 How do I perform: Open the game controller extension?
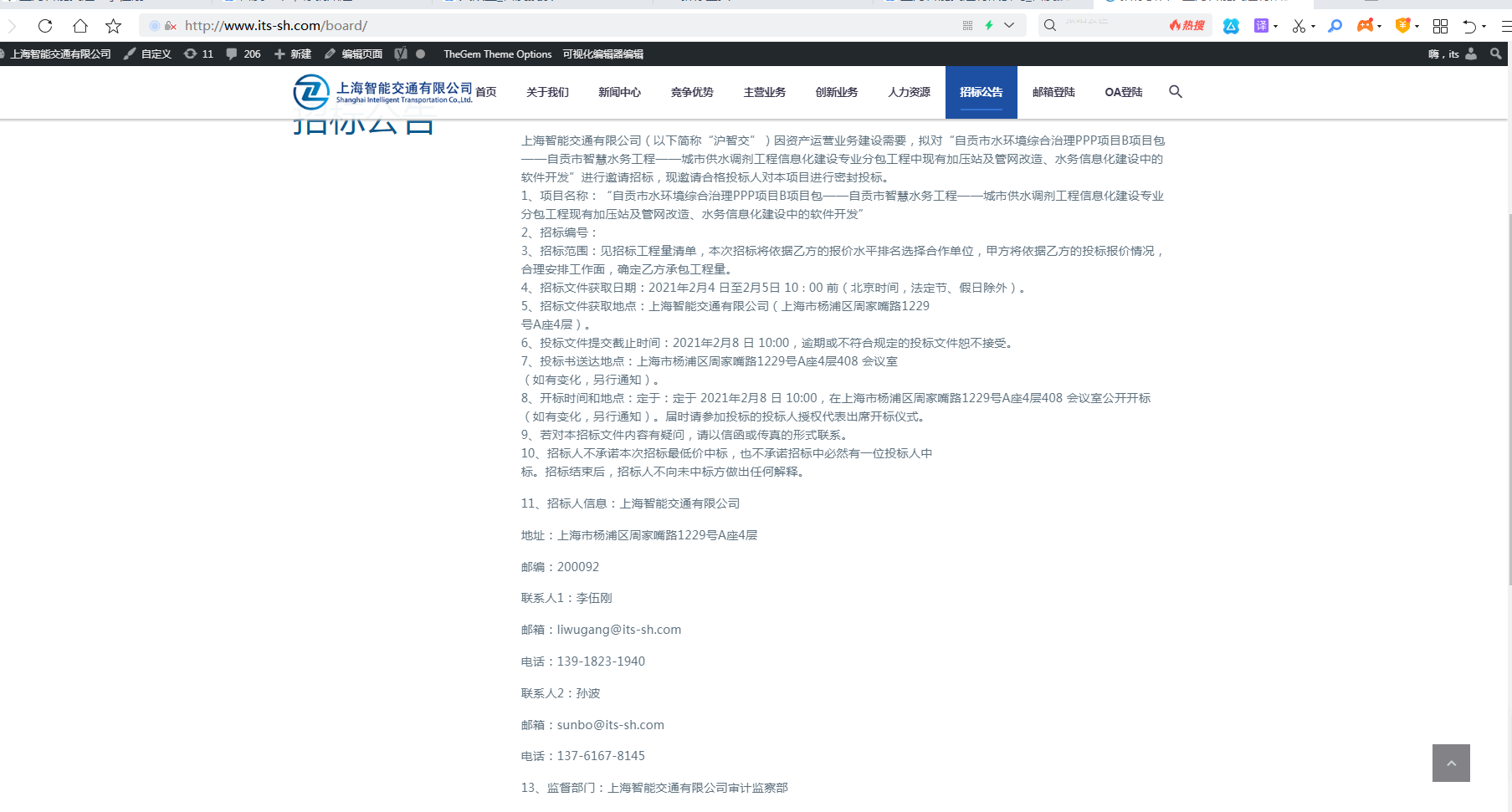pyautogui.click(x=1365, y=26)
